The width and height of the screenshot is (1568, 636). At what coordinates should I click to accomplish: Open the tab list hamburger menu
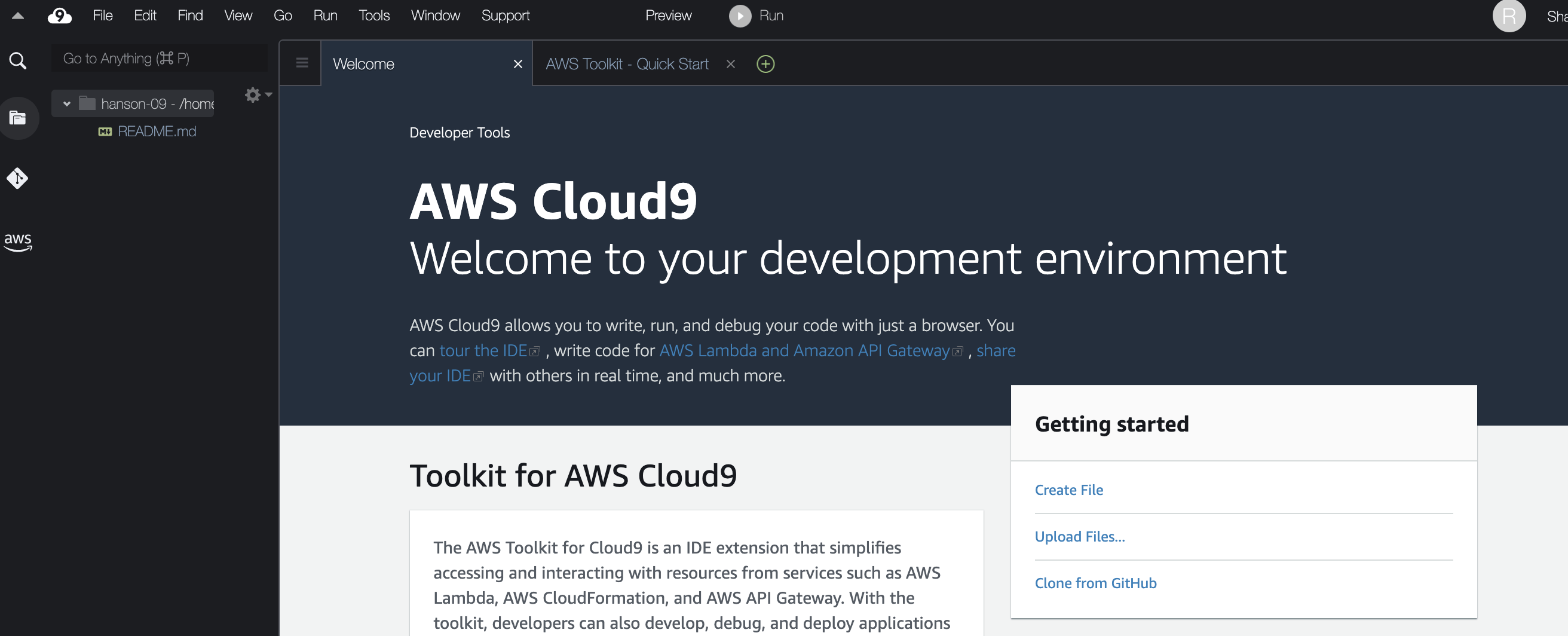(x=302, y=63)
